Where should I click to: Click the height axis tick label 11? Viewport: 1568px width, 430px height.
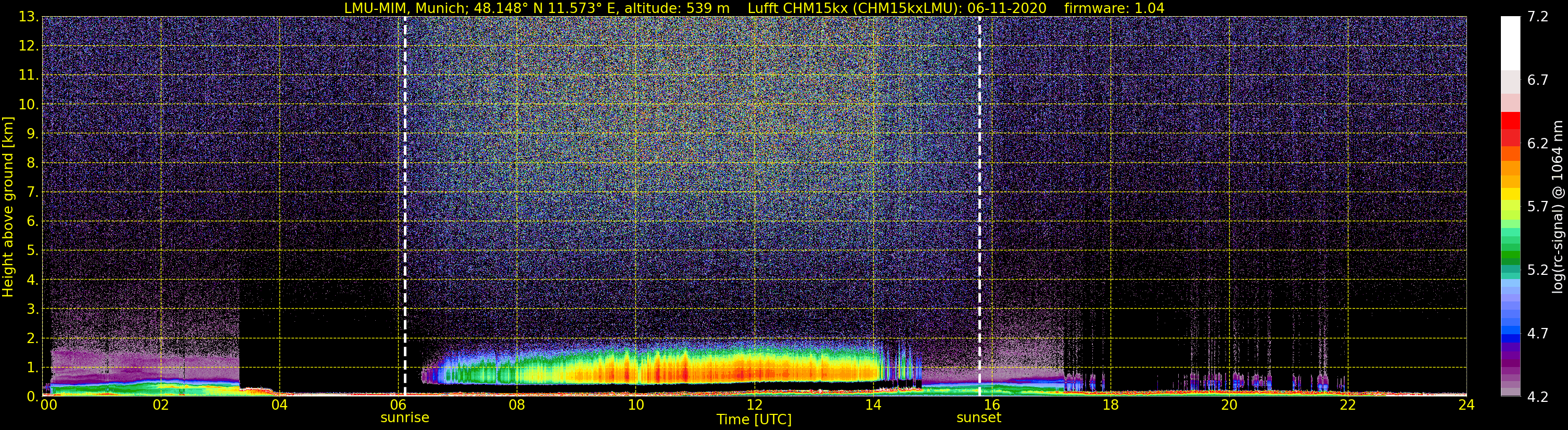tap(28, 75)
